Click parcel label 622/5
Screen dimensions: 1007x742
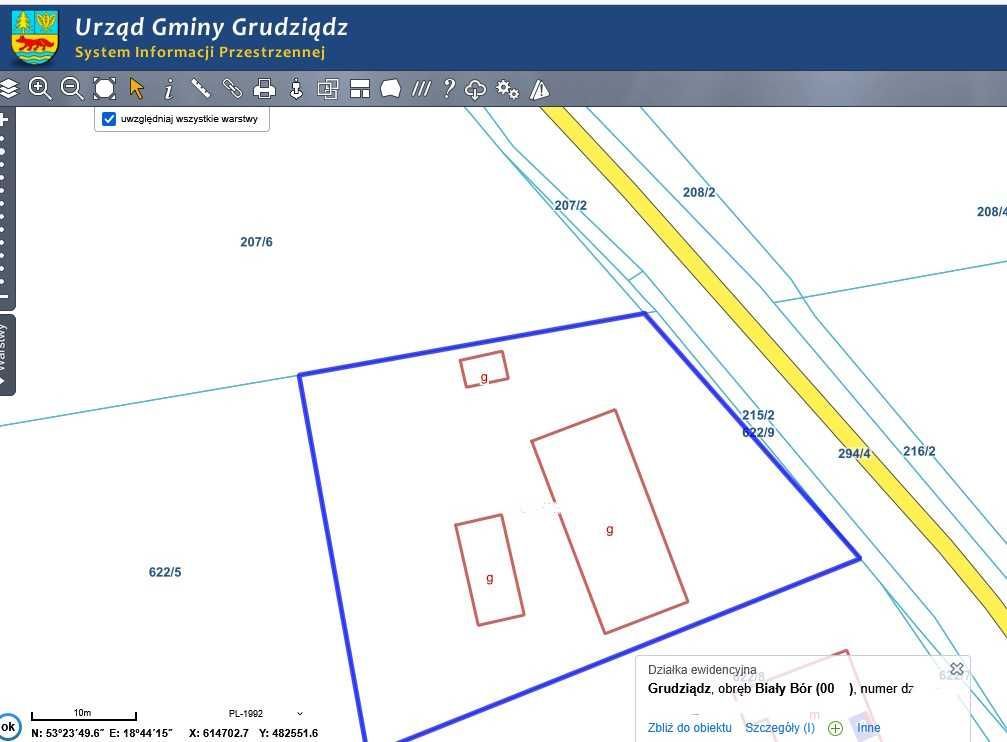tap(165, 572)
